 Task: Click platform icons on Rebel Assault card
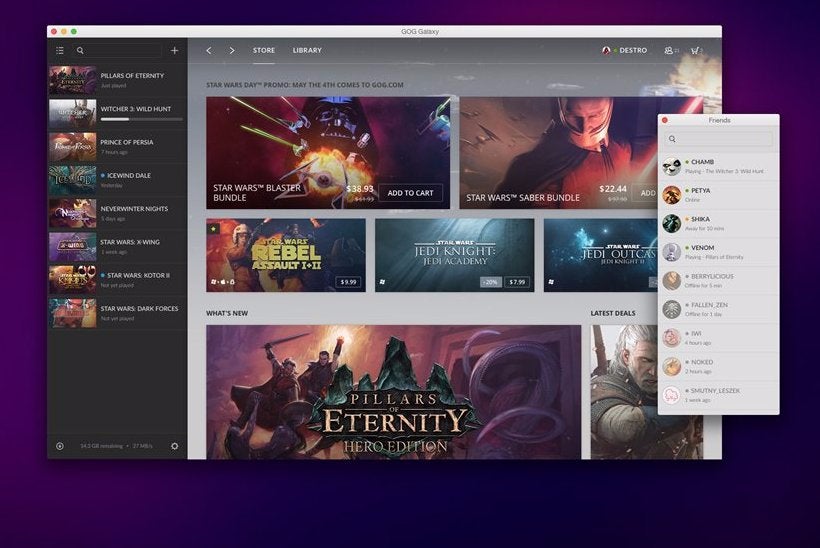click(x=223, y=282)
